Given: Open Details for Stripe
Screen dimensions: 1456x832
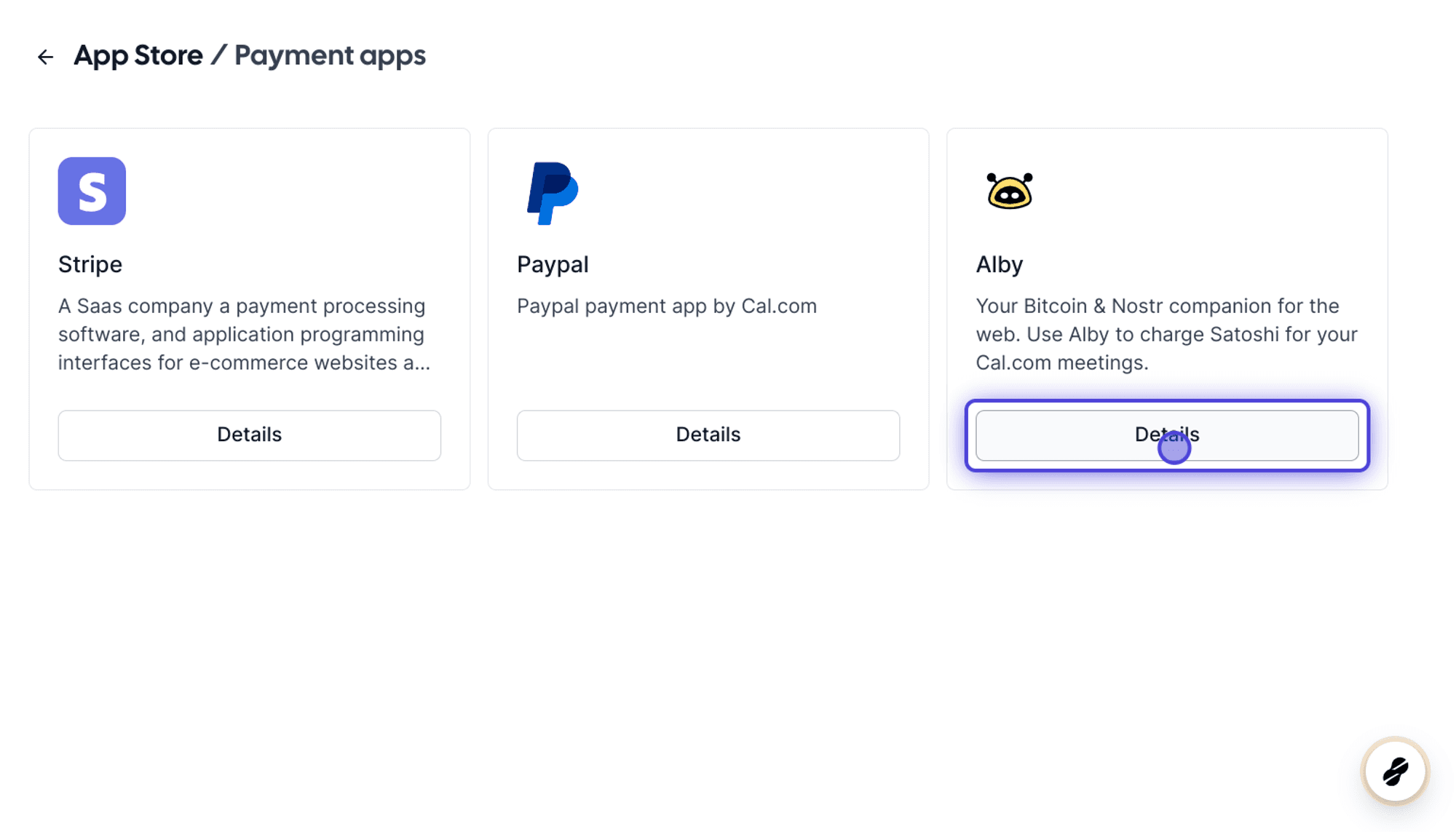Looking at the screenshot, I should (x=250, y=435).
